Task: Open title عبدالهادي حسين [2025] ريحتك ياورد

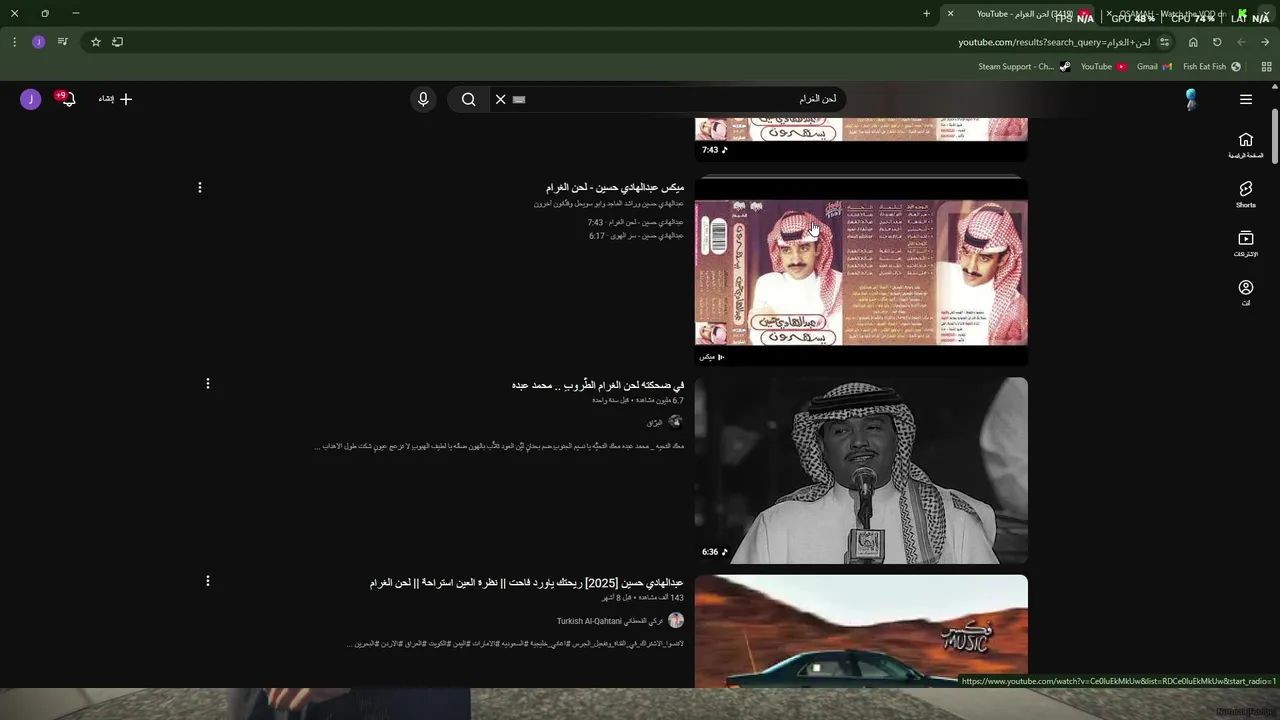Action: pyautogui.click(x=527, y=582)
